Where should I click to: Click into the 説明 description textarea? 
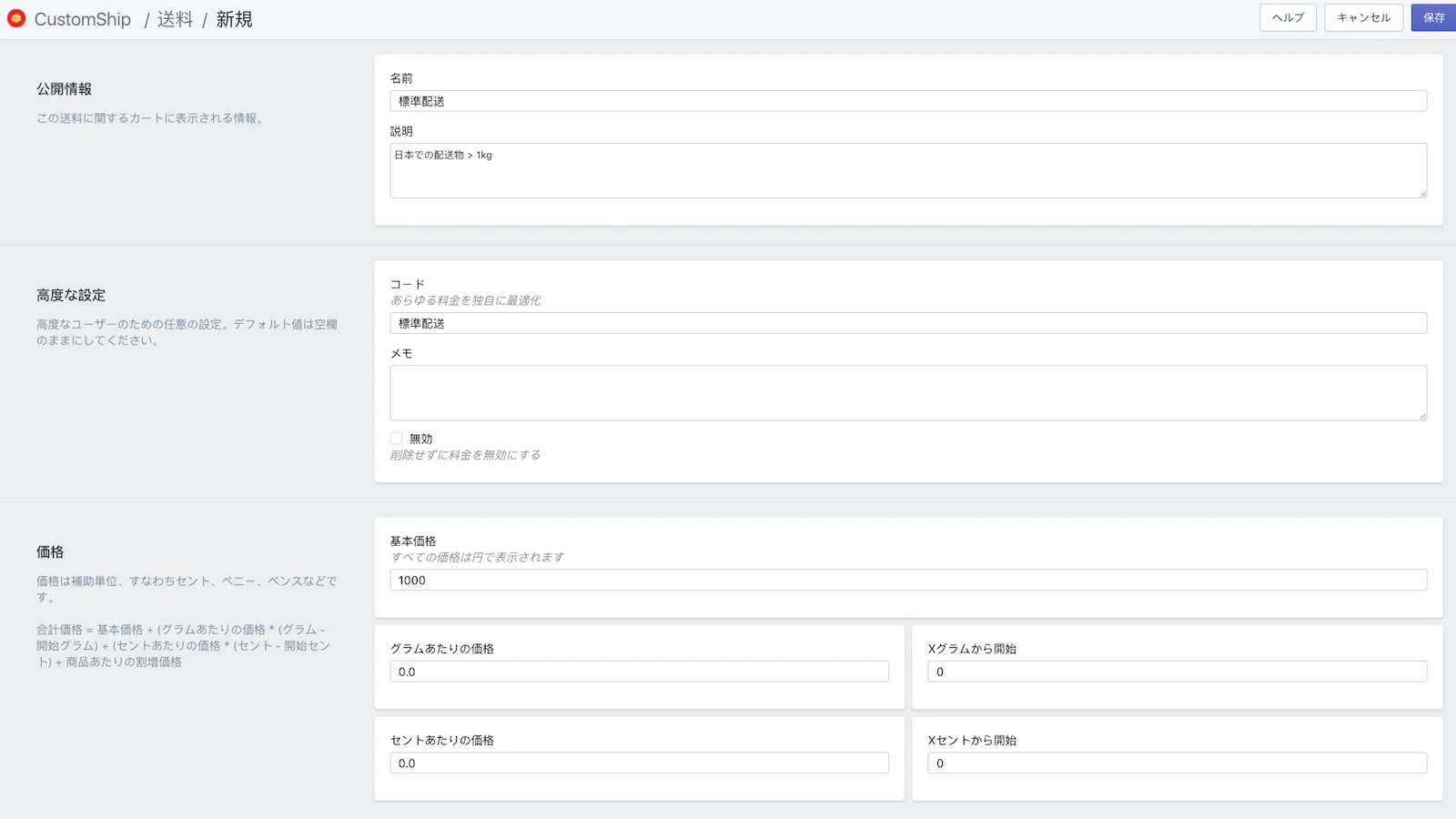[x=908, y=170]
